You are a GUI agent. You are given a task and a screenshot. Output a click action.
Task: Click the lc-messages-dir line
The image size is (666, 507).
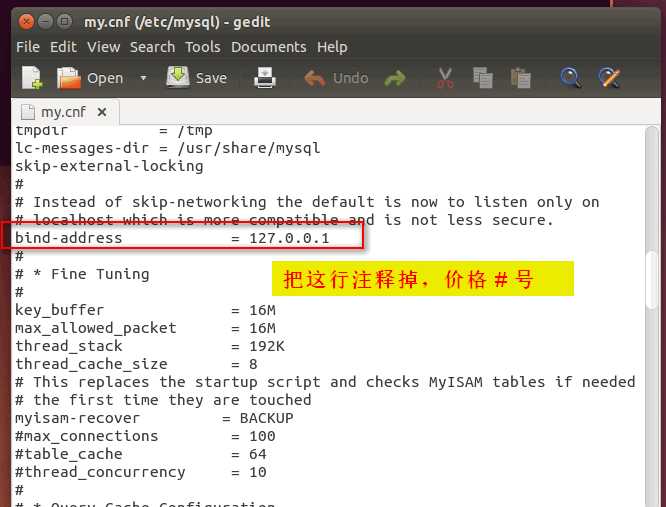point(168,148)
